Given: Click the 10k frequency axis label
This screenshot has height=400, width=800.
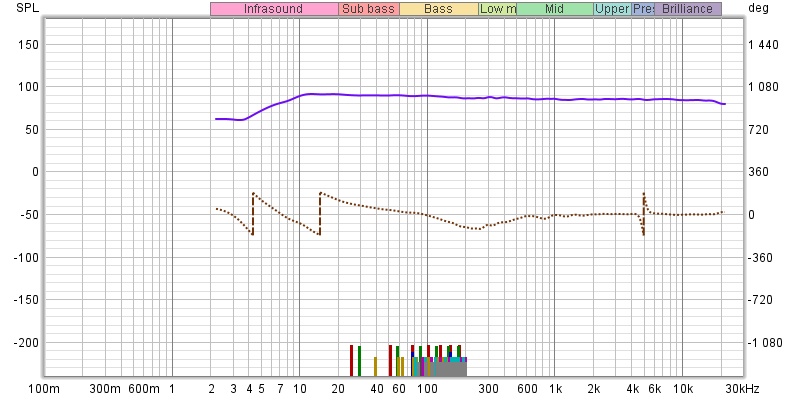Looking at the screenshot, I should 683,389.
